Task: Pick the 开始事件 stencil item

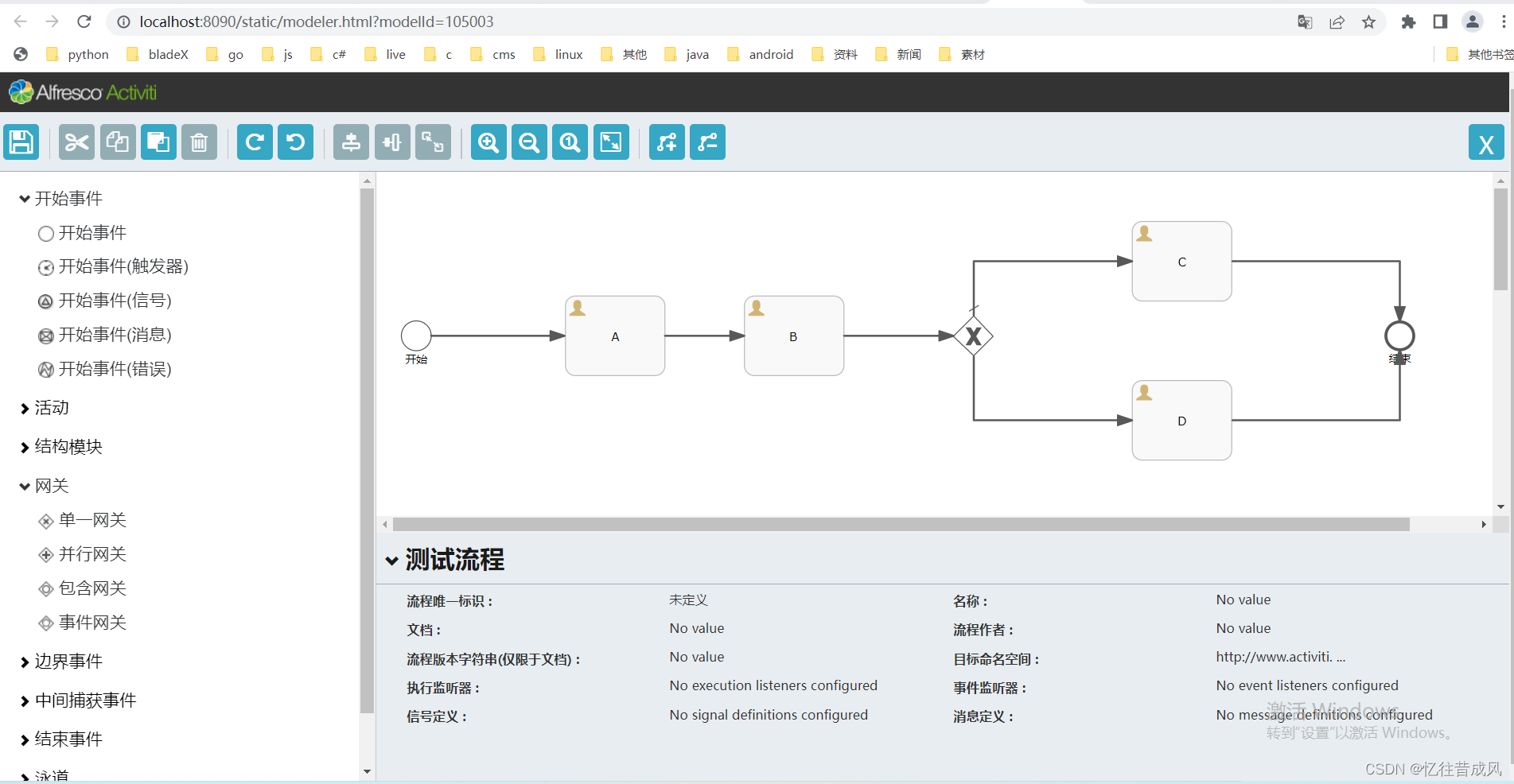Action: [x=83, y=233]
